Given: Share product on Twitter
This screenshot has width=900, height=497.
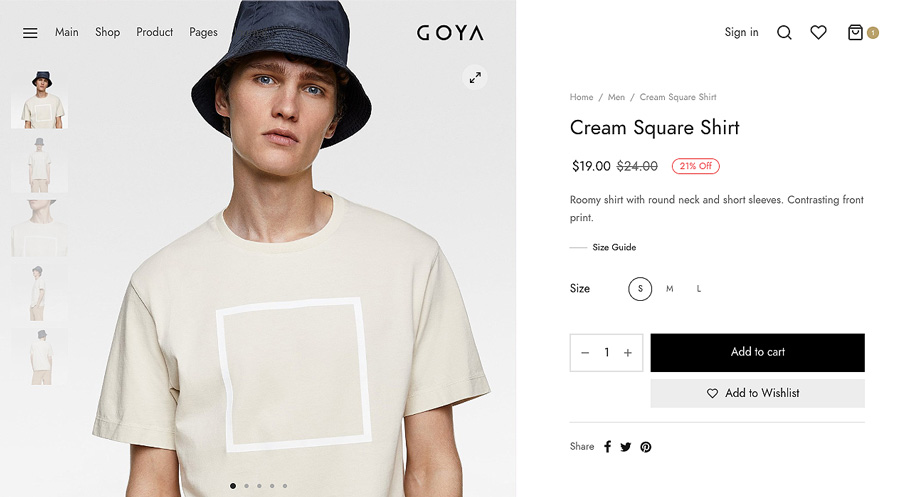Looking at the screenshot, I should tap(626, 447).
